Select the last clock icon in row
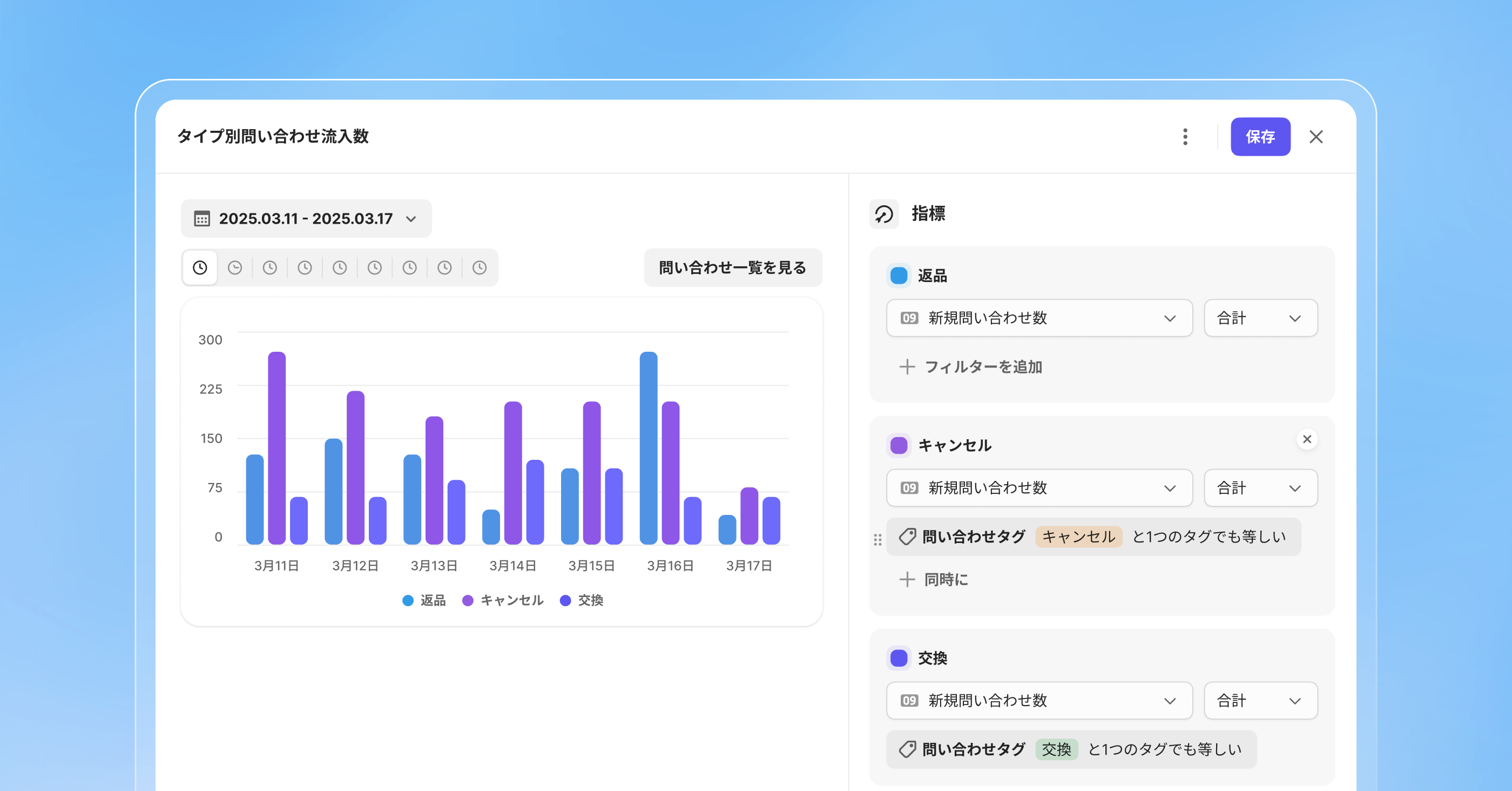The height and width of the screenshot is (791, 1512). pyautogui.click(x=480, y=268)
